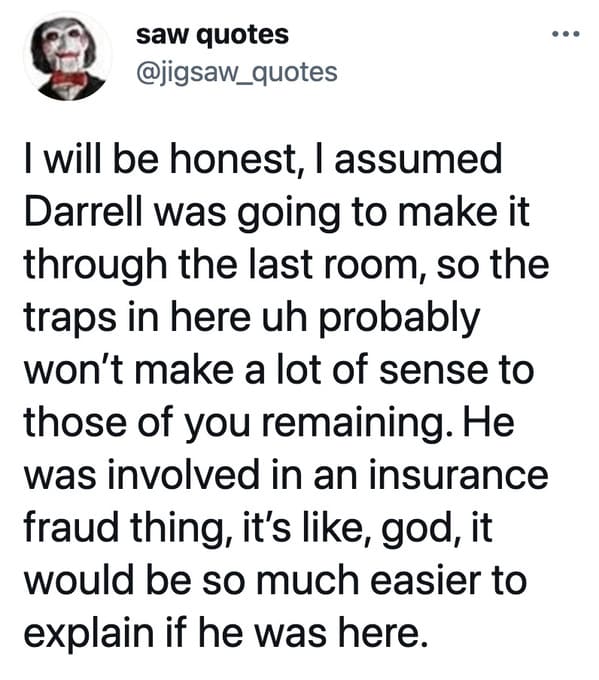Image resolution: width=599 pixels, height=680 pixels.
Task: Click the word 'probably' in the tweet
Action: tap(399, 317)
